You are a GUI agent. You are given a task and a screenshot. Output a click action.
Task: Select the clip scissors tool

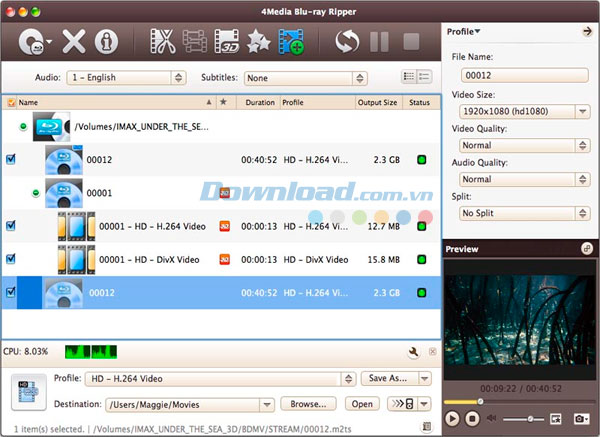[161, 42]
